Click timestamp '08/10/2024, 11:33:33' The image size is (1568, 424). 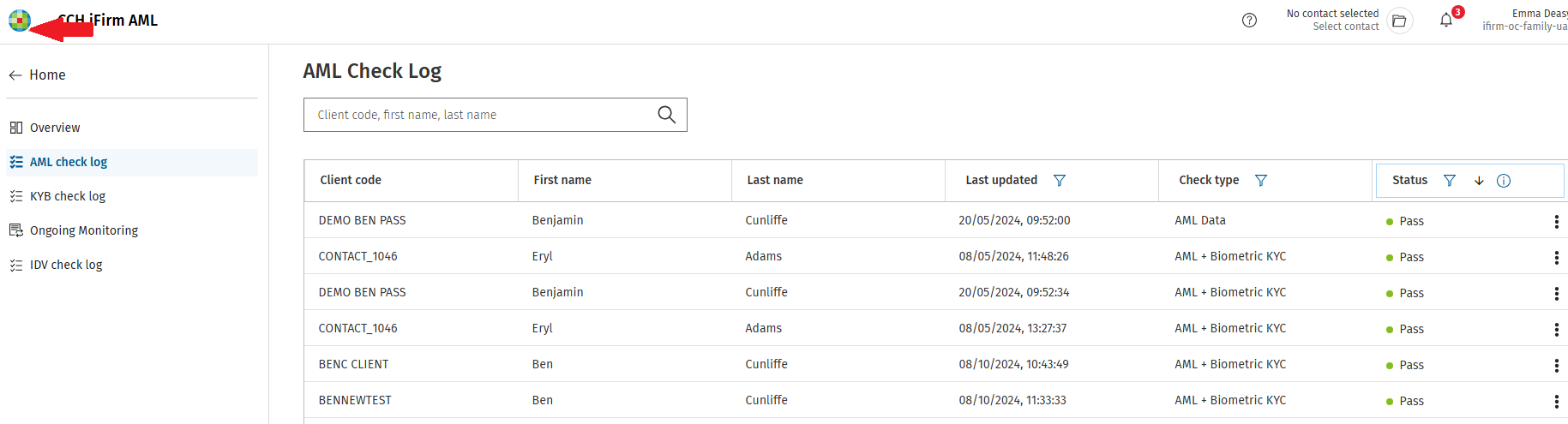click(x=1012, y=400)
